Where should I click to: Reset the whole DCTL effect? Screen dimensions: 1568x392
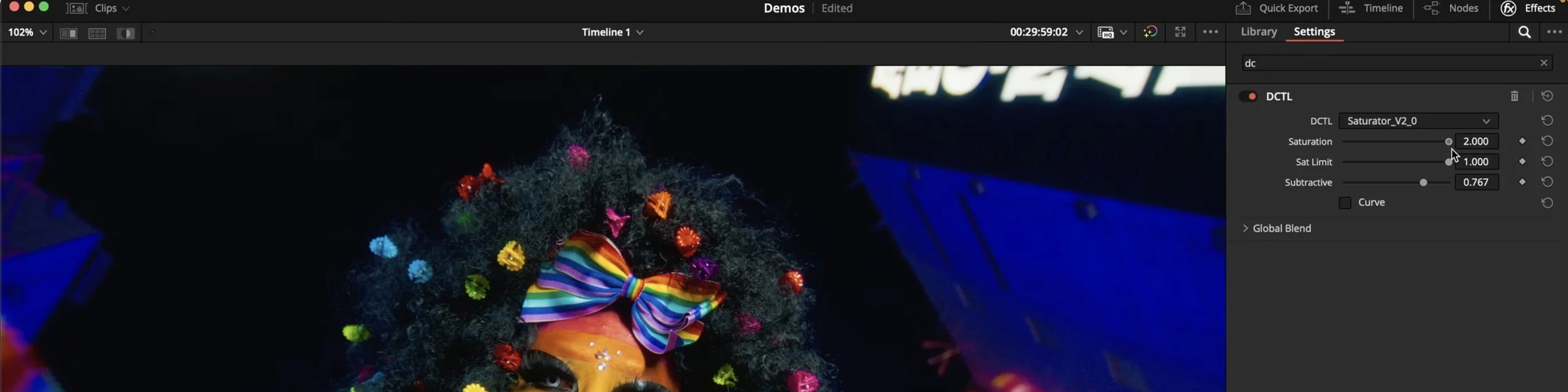[1547, 96]
